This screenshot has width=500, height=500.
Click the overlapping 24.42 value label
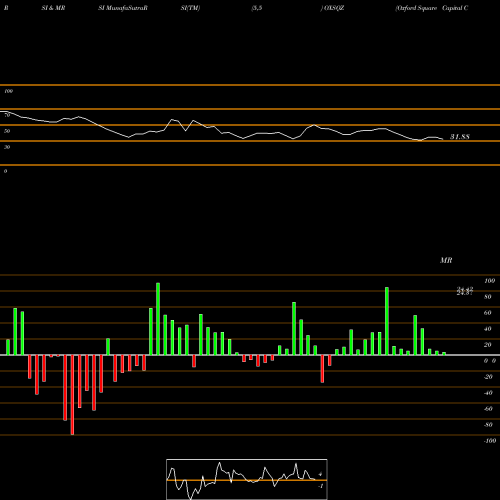[465, 290]
